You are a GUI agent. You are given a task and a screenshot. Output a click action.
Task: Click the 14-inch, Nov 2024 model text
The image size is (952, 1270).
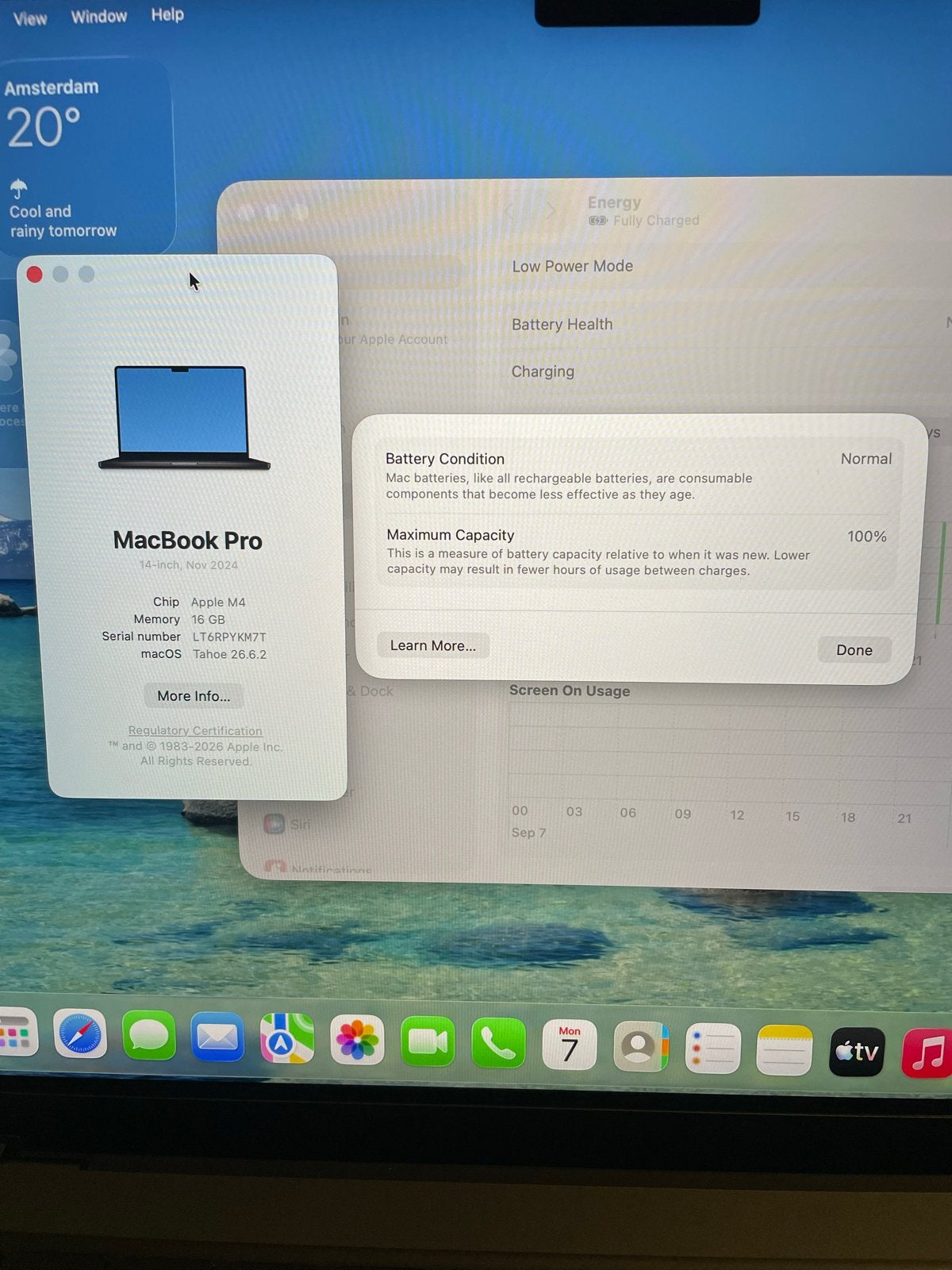pos(189,565)
